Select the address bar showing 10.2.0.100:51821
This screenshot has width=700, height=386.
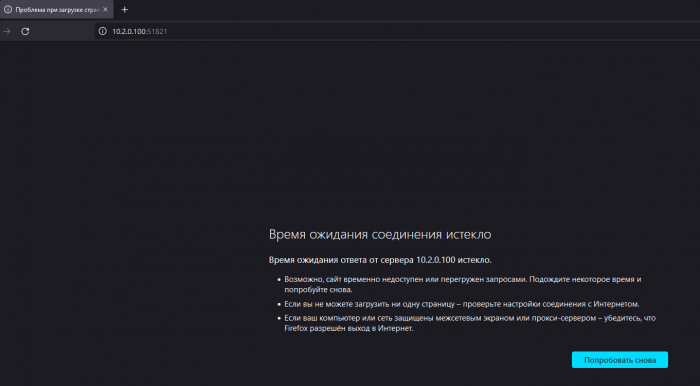click(x=397, y=31)
